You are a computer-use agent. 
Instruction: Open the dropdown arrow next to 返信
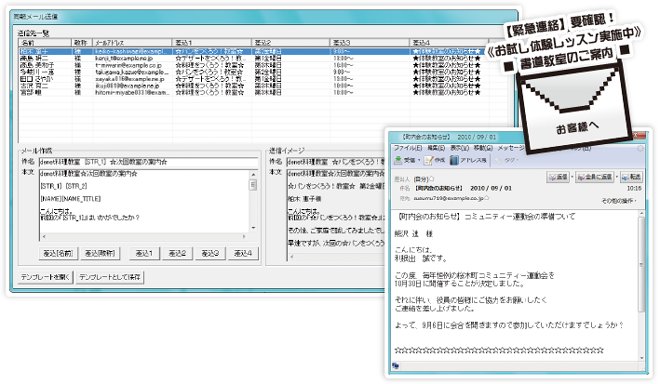[x=572, y=177]
